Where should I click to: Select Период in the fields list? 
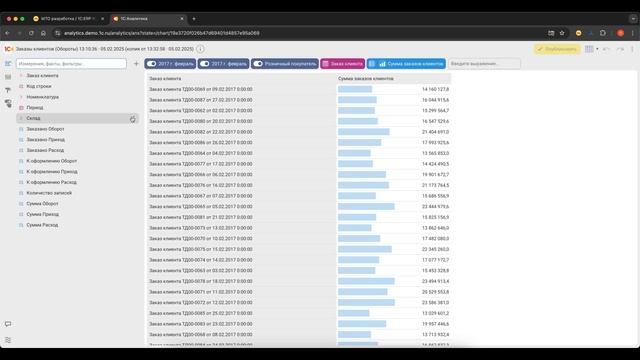pyautogui.click(x=35, y=108)
